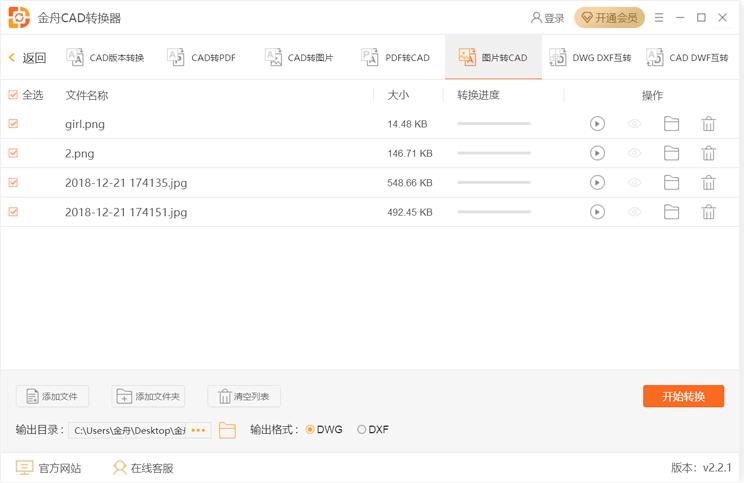Click 添加文件 to add files
744x483 pixels.
[52, 396]
